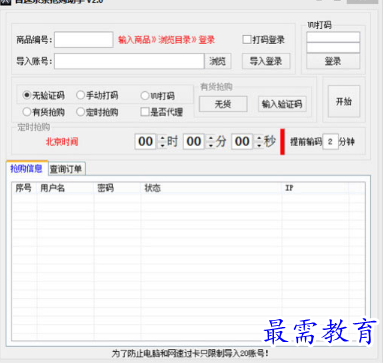Image resolution: width=385 pixels, height=363 pixels.
Task: Click the 用户名 column header
Action: coord(65,188)
